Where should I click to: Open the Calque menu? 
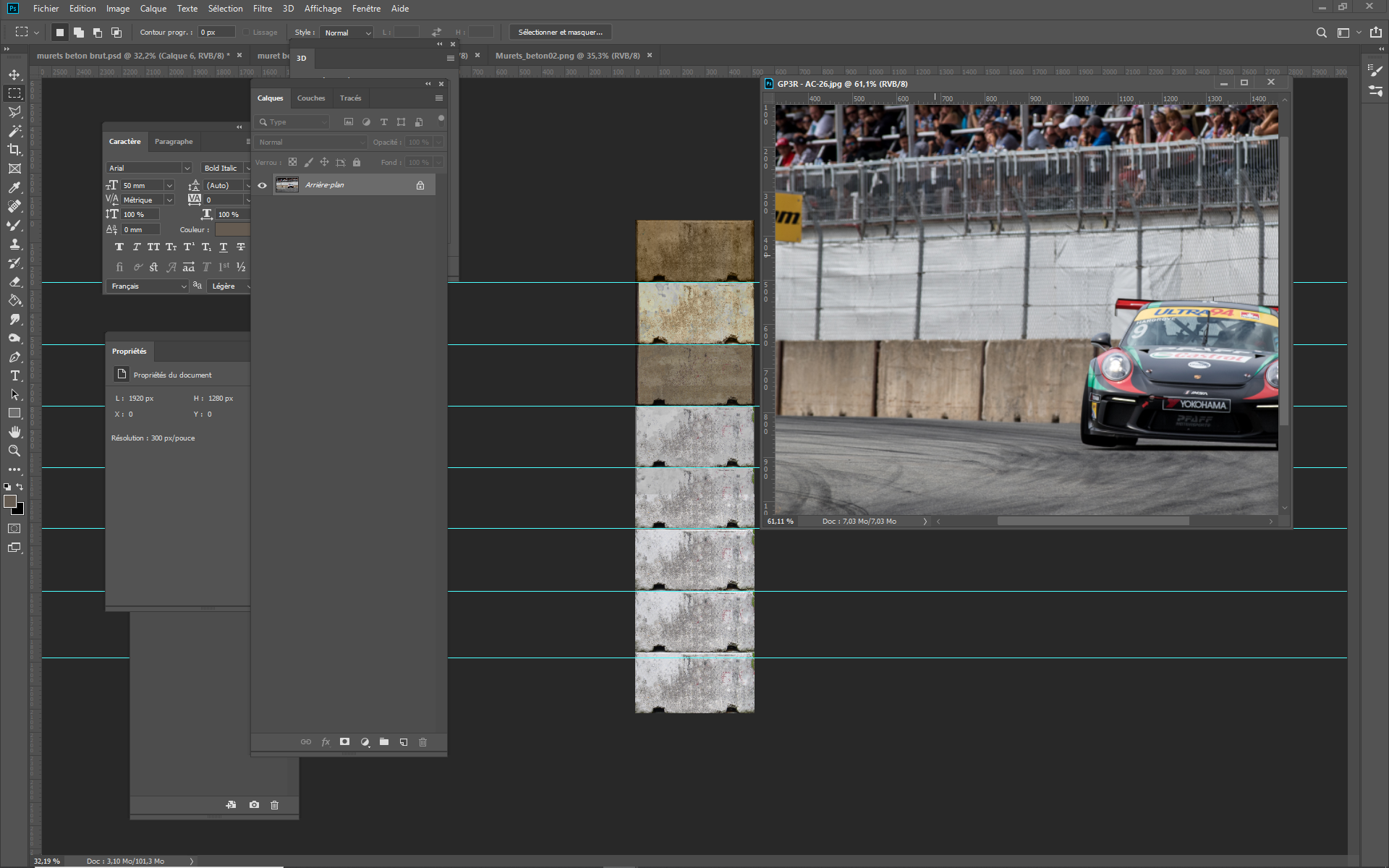click(153, 9)
